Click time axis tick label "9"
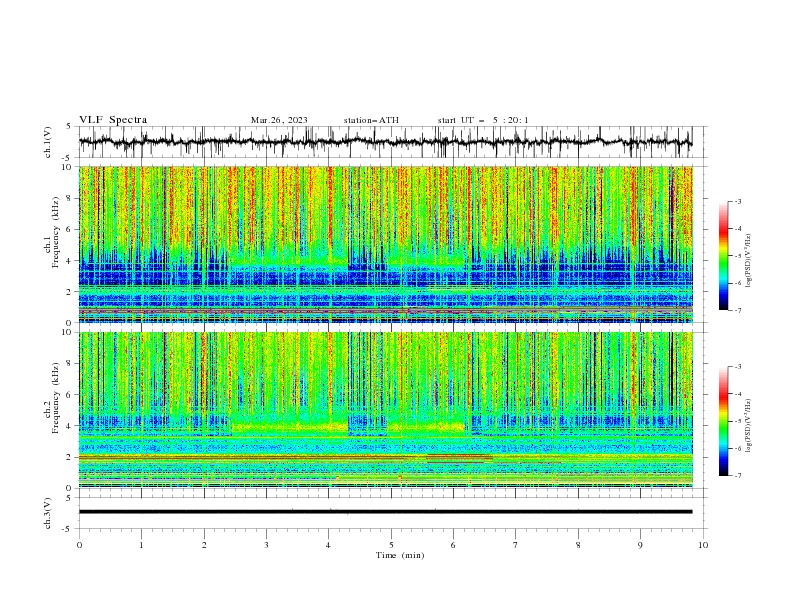 640,545
